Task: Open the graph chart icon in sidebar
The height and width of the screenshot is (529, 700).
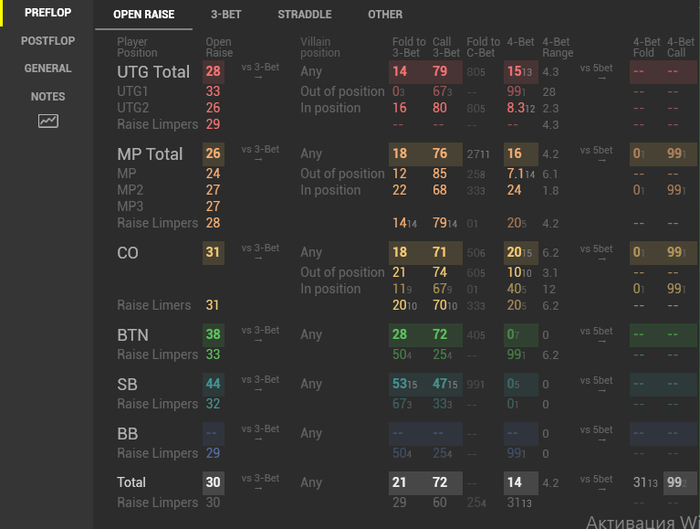Action: click(x=48, y=121)
